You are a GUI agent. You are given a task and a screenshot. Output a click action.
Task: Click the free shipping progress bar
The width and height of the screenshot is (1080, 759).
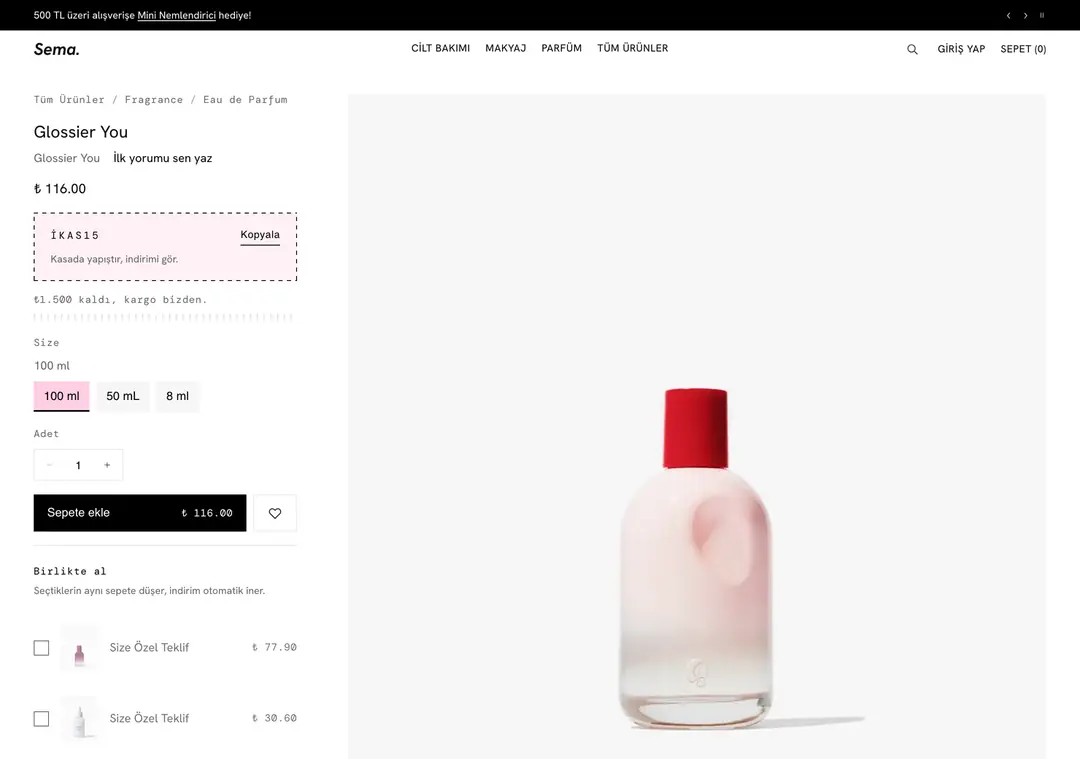pos(164,318)
